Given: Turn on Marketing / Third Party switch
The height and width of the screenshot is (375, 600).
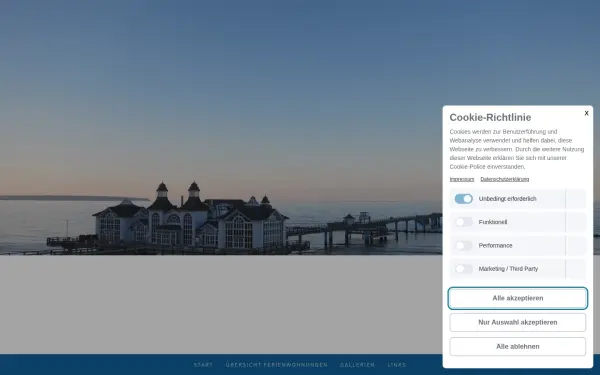Looking at the screenshot, I should click(x=463, y=269).
